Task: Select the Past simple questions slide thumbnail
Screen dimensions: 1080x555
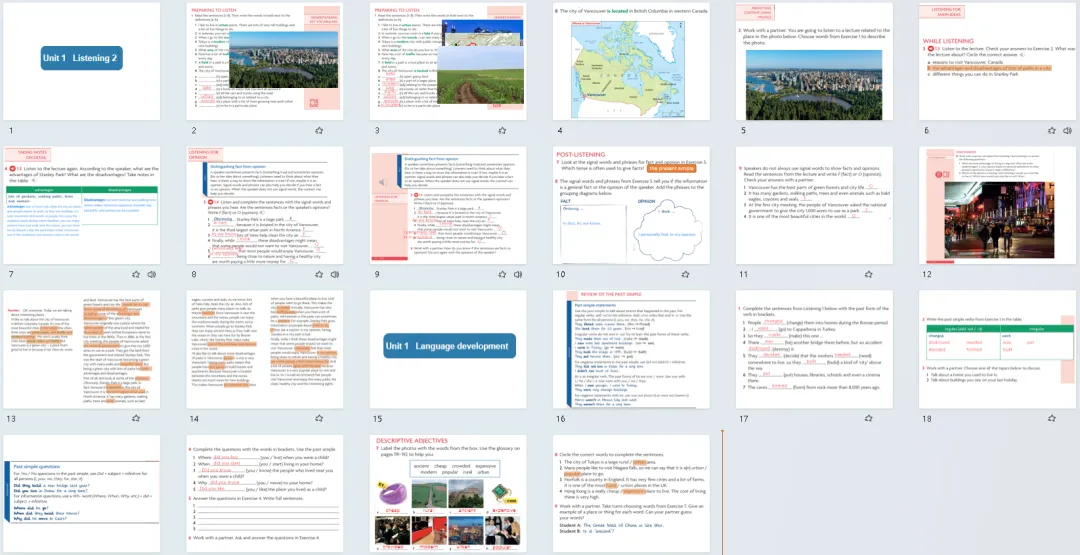Action: (81, 493)
